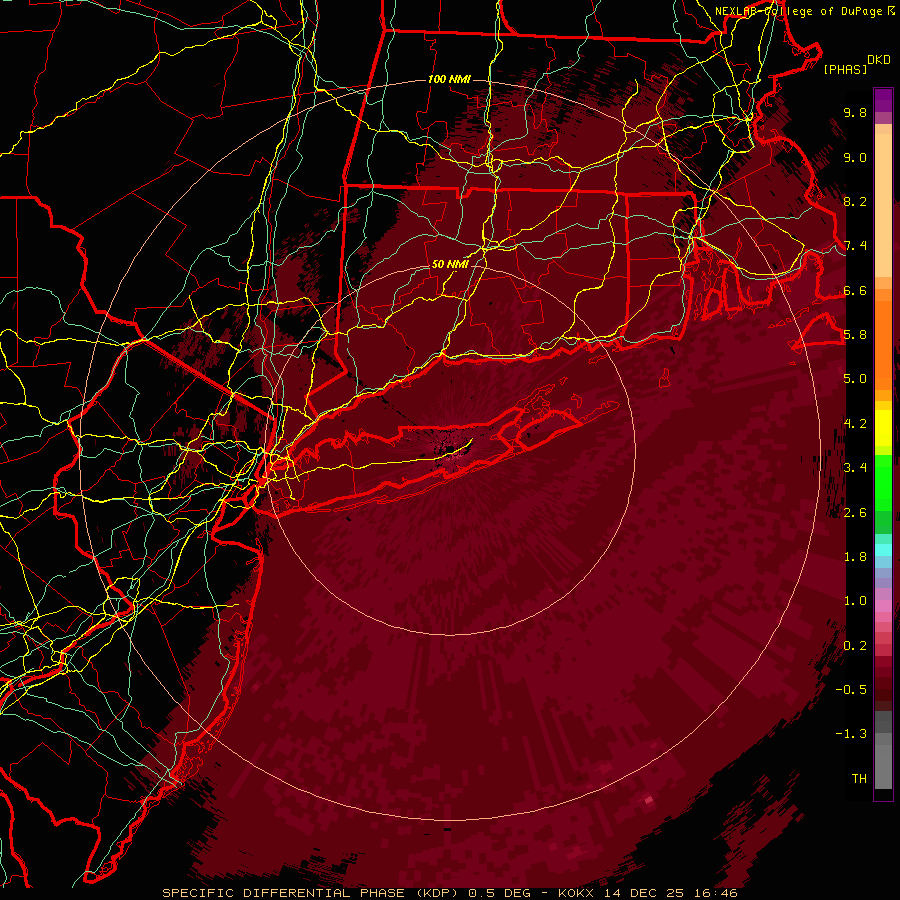Pick the yellow segment of the color bar
This screenshot has height=900, width=900.
(x=883, y=428)
